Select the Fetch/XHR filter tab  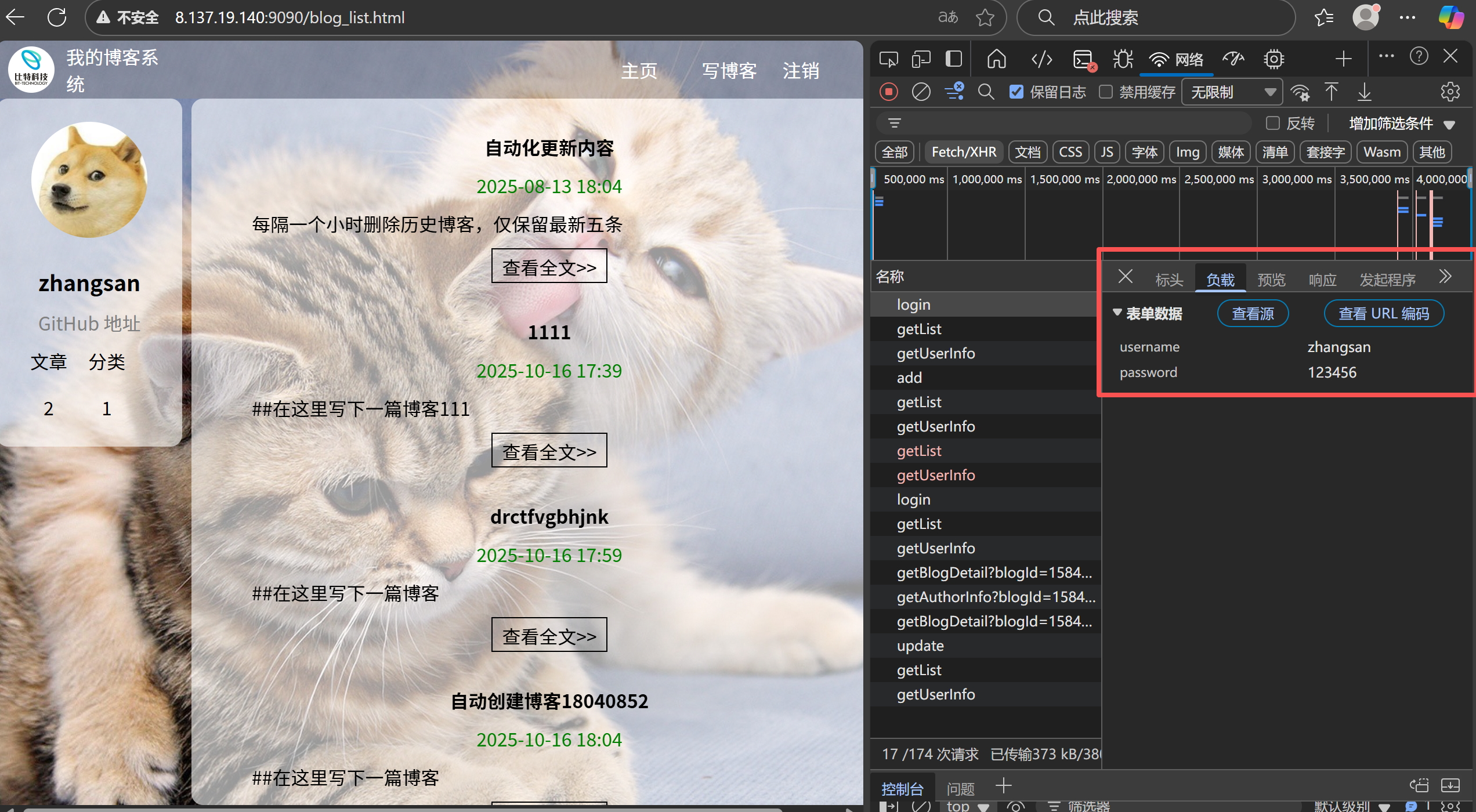point(964,152)
